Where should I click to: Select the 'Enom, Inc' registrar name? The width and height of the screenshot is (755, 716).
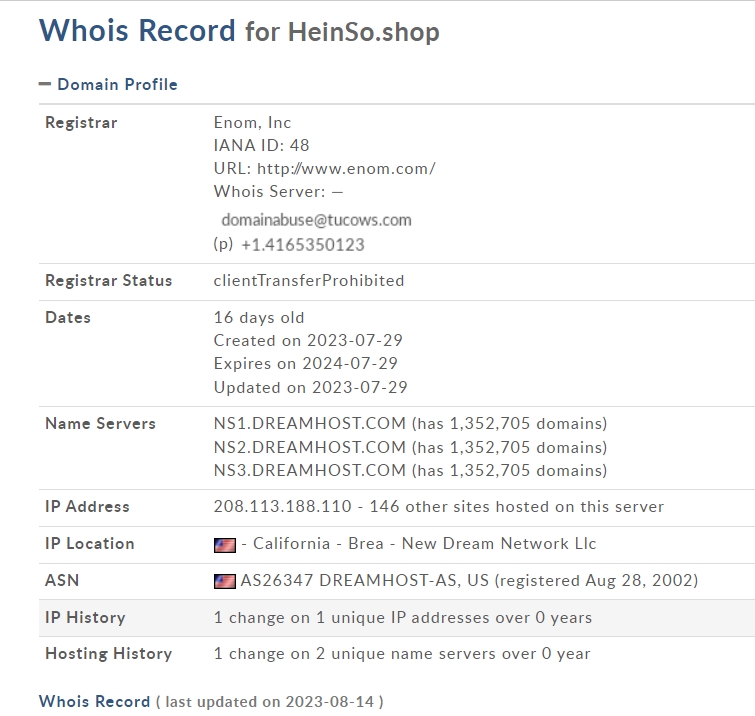(x=252, y=123)
